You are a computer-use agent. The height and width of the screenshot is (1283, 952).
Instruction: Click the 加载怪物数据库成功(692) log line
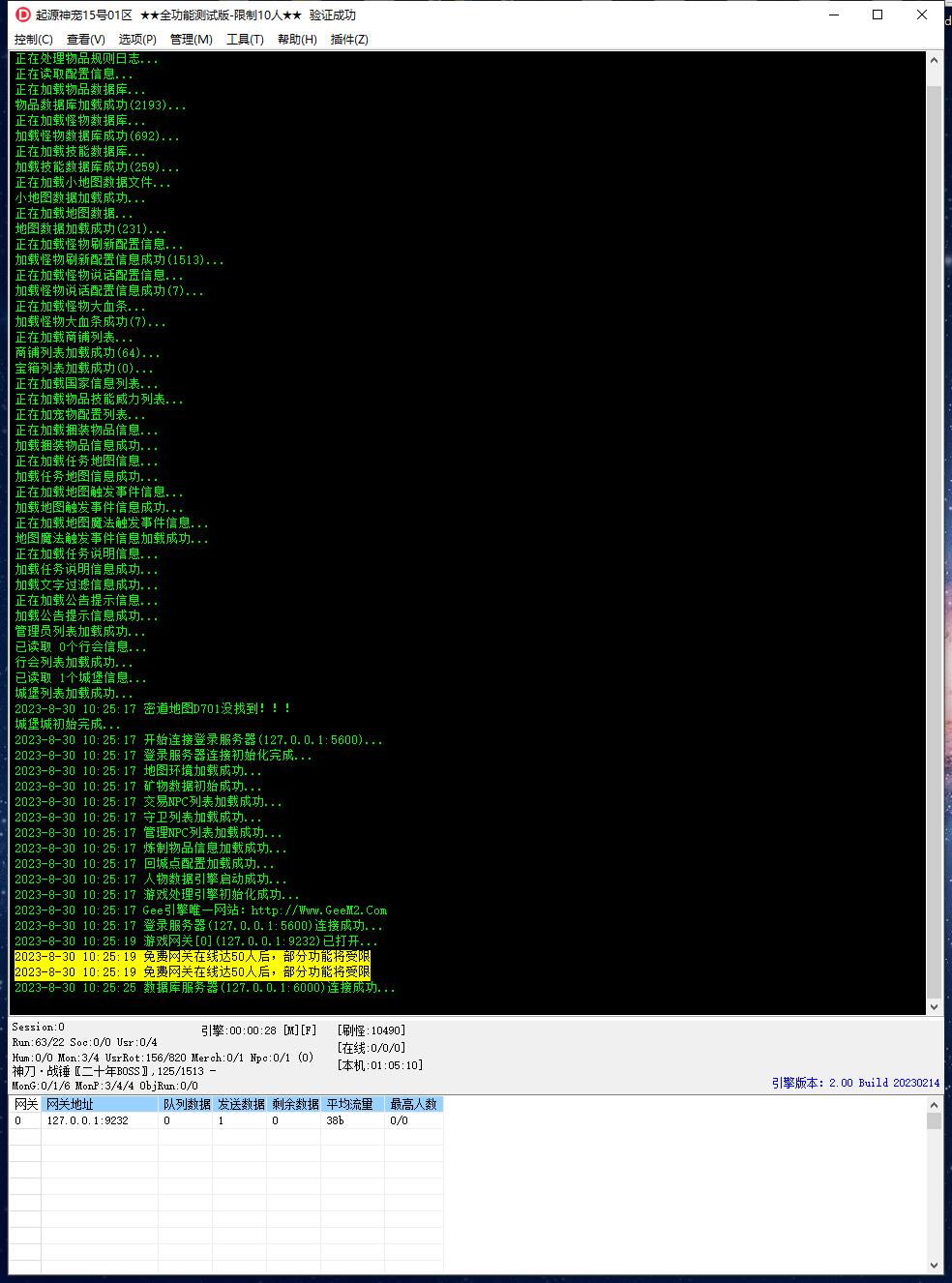[x=97, y=136]
